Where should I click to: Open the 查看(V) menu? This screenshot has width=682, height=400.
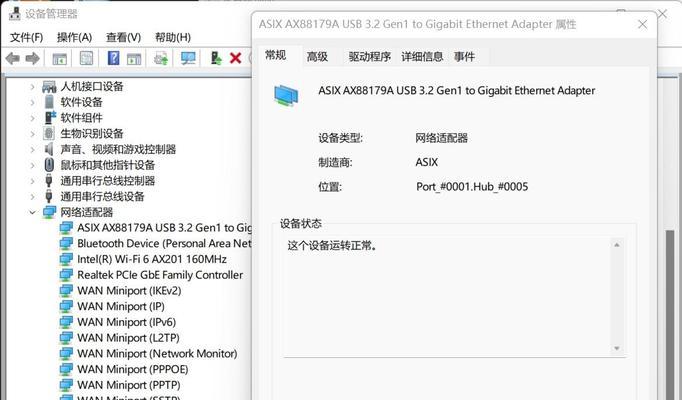[124, 37]
